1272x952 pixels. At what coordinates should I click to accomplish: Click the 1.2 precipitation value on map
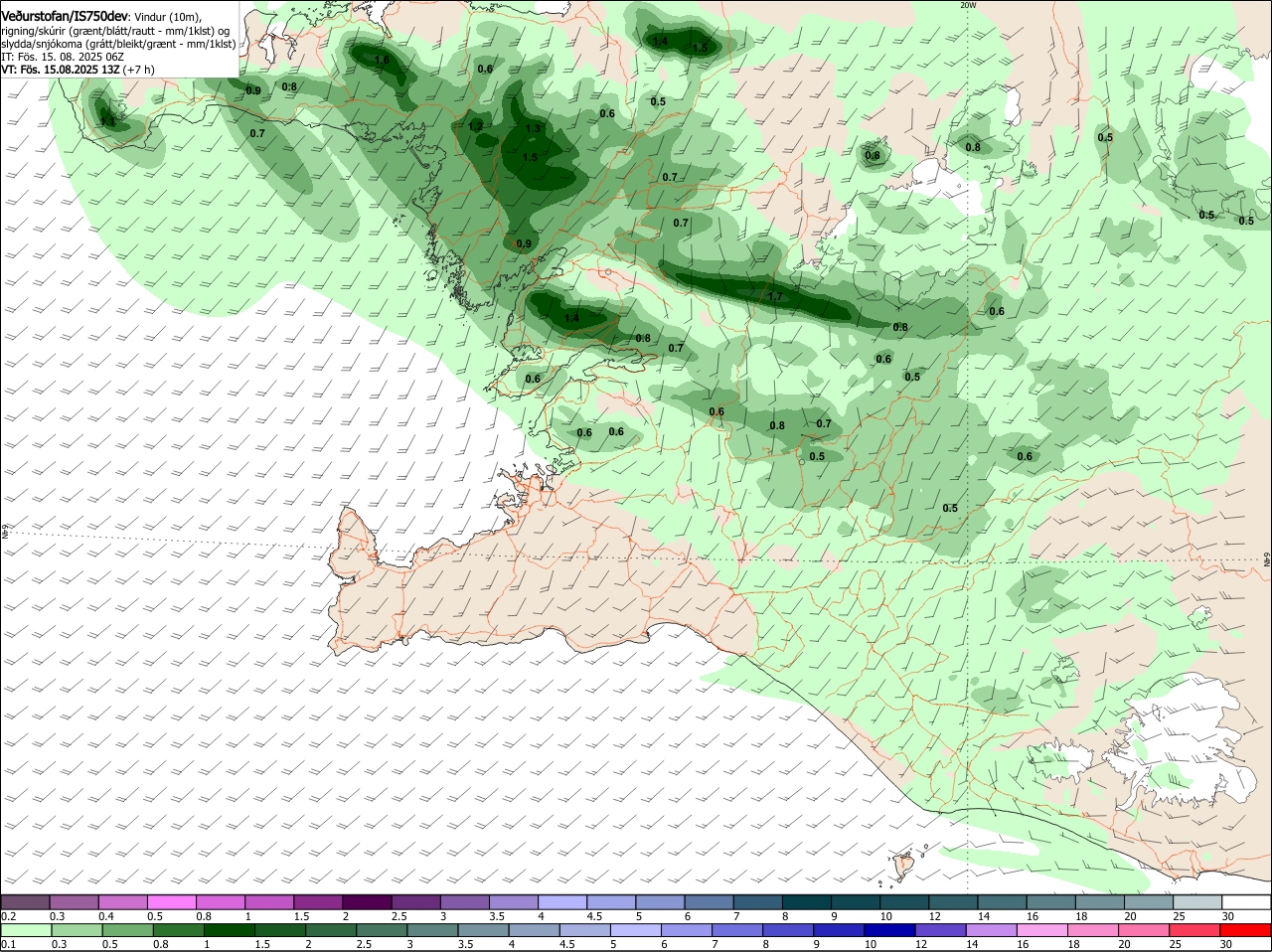(475, 127)
